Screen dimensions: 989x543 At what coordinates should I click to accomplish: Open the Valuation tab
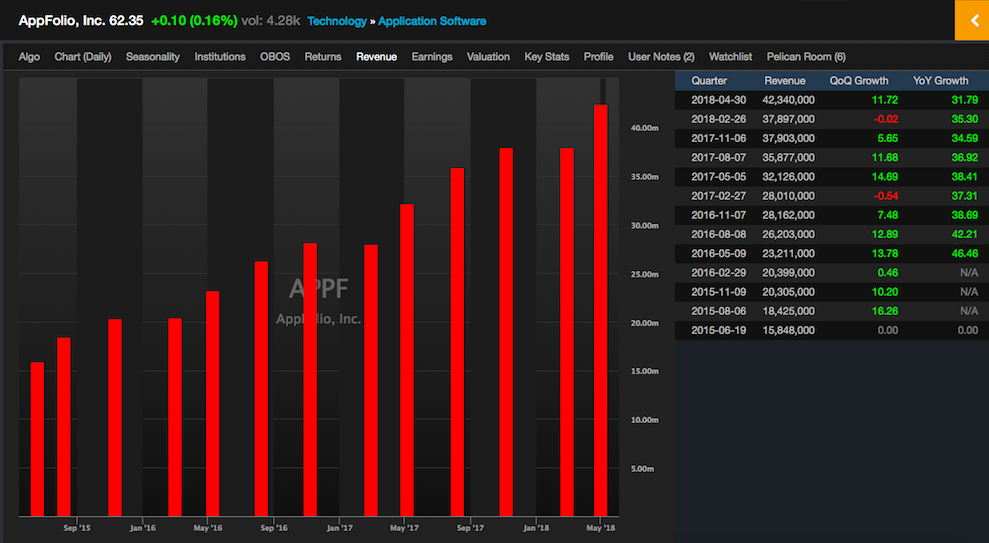tap(488, 57)
